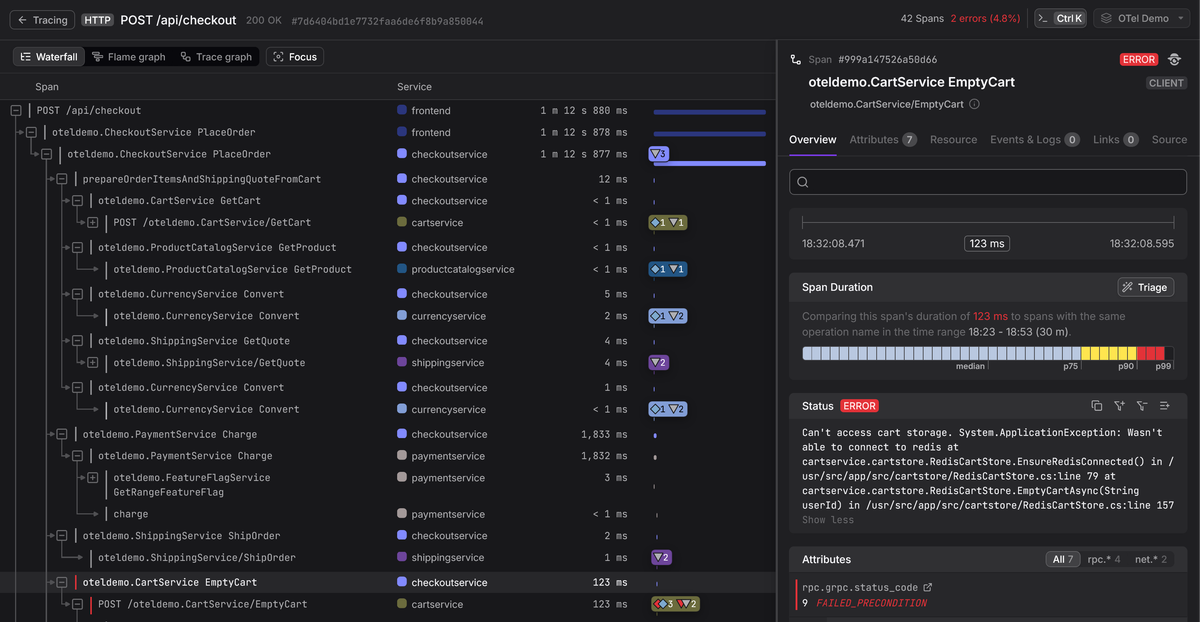1200x622 pixels.
Task: Switch to the Flame graph view
Action: tap(129, 57)
